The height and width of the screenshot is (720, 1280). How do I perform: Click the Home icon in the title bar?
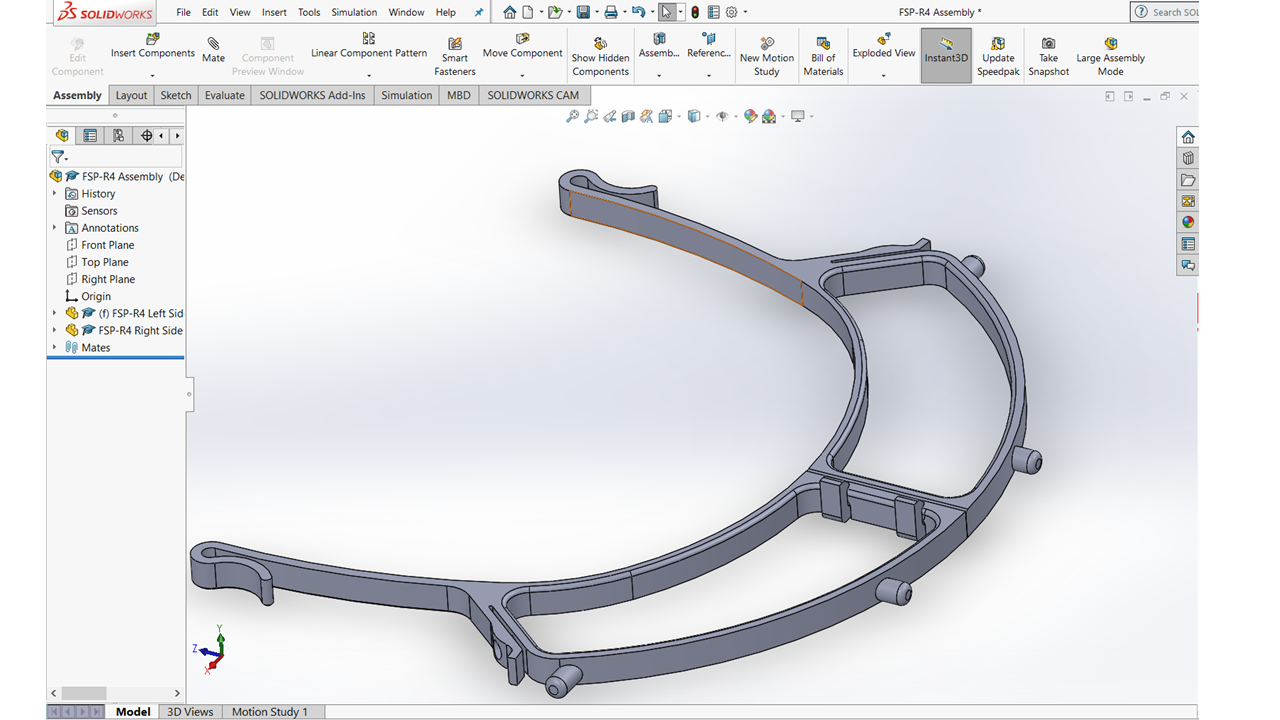click(510, 12)
